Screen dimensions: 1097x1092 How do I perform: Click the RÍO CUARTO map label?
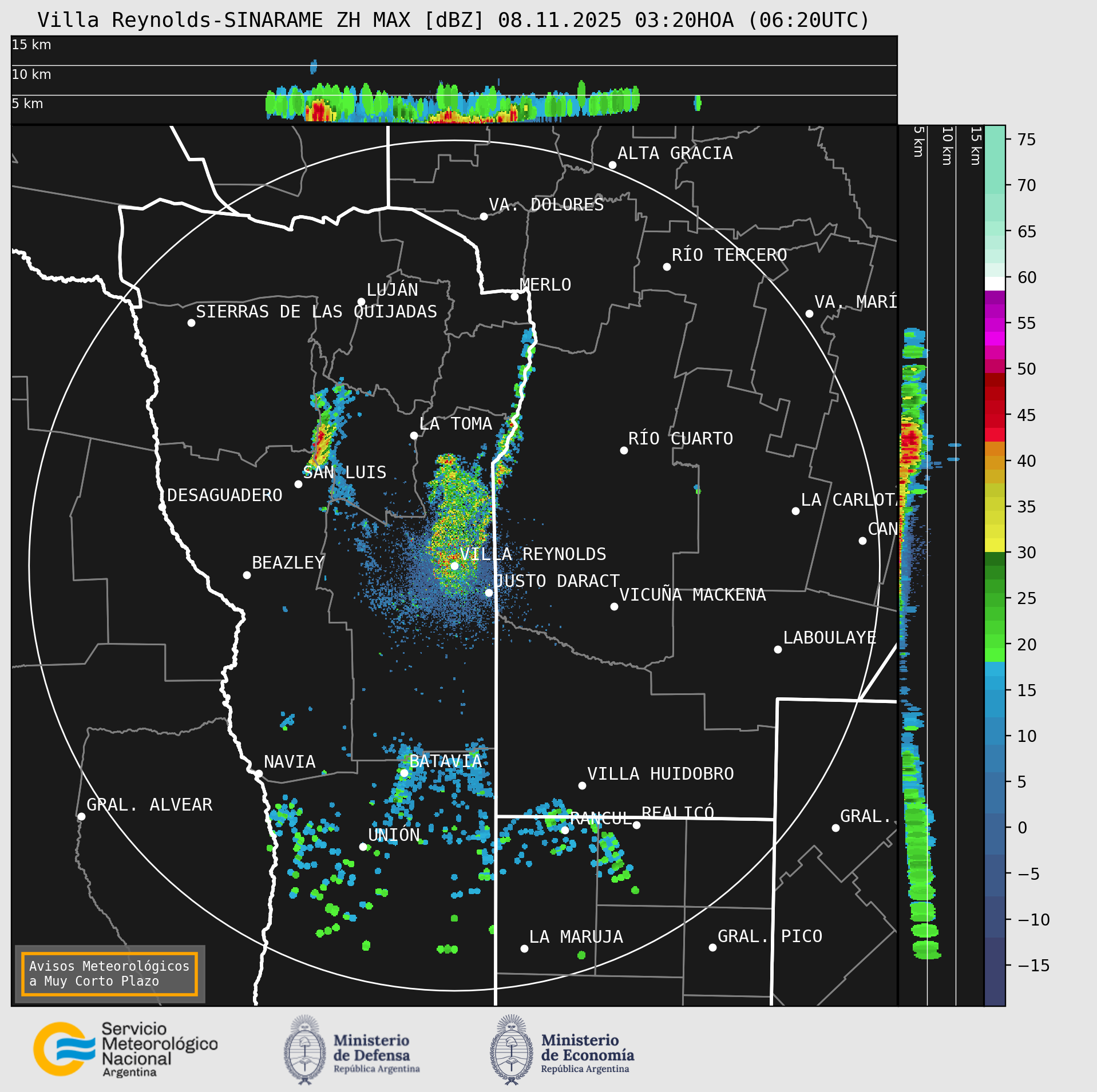680,439
